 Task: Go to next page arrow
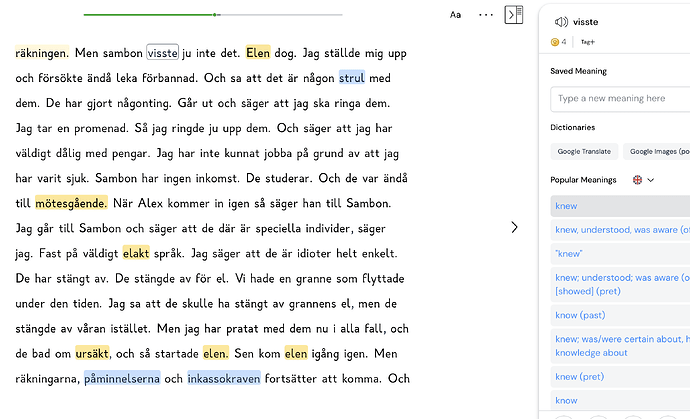514,227
